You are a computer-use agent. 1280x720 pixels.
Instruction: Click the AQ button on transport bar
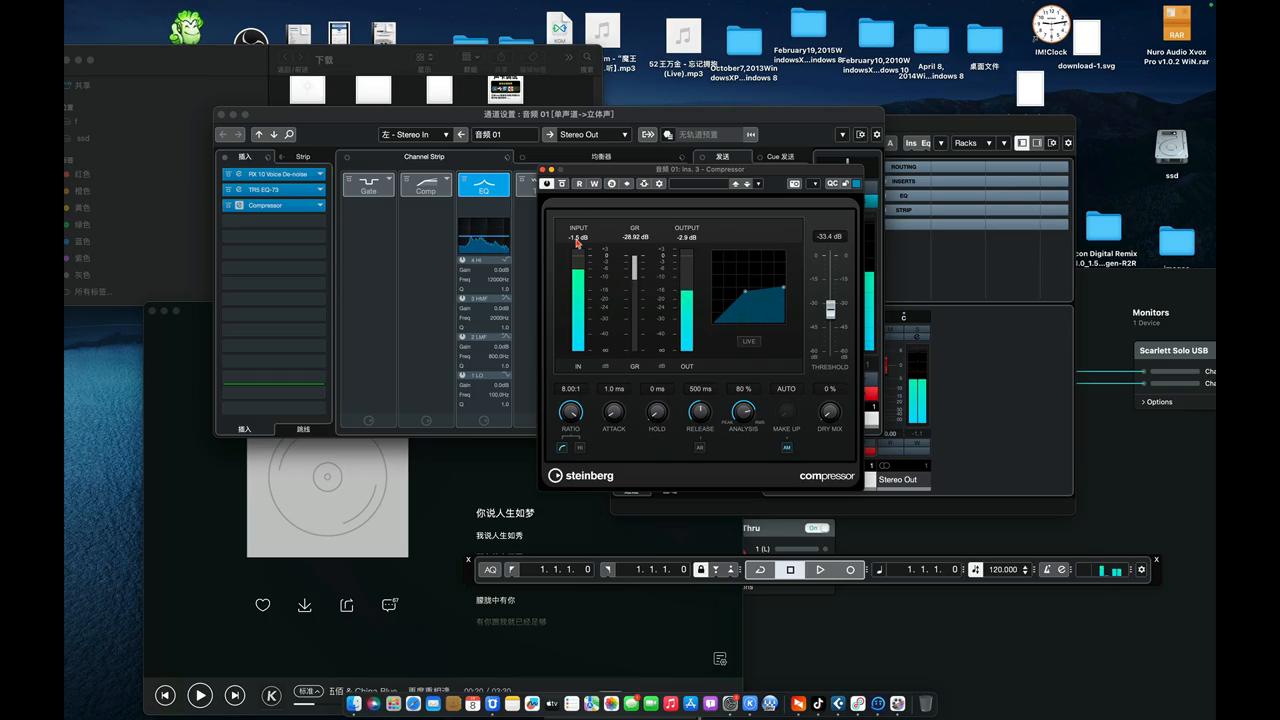click(x=490, y=570)
